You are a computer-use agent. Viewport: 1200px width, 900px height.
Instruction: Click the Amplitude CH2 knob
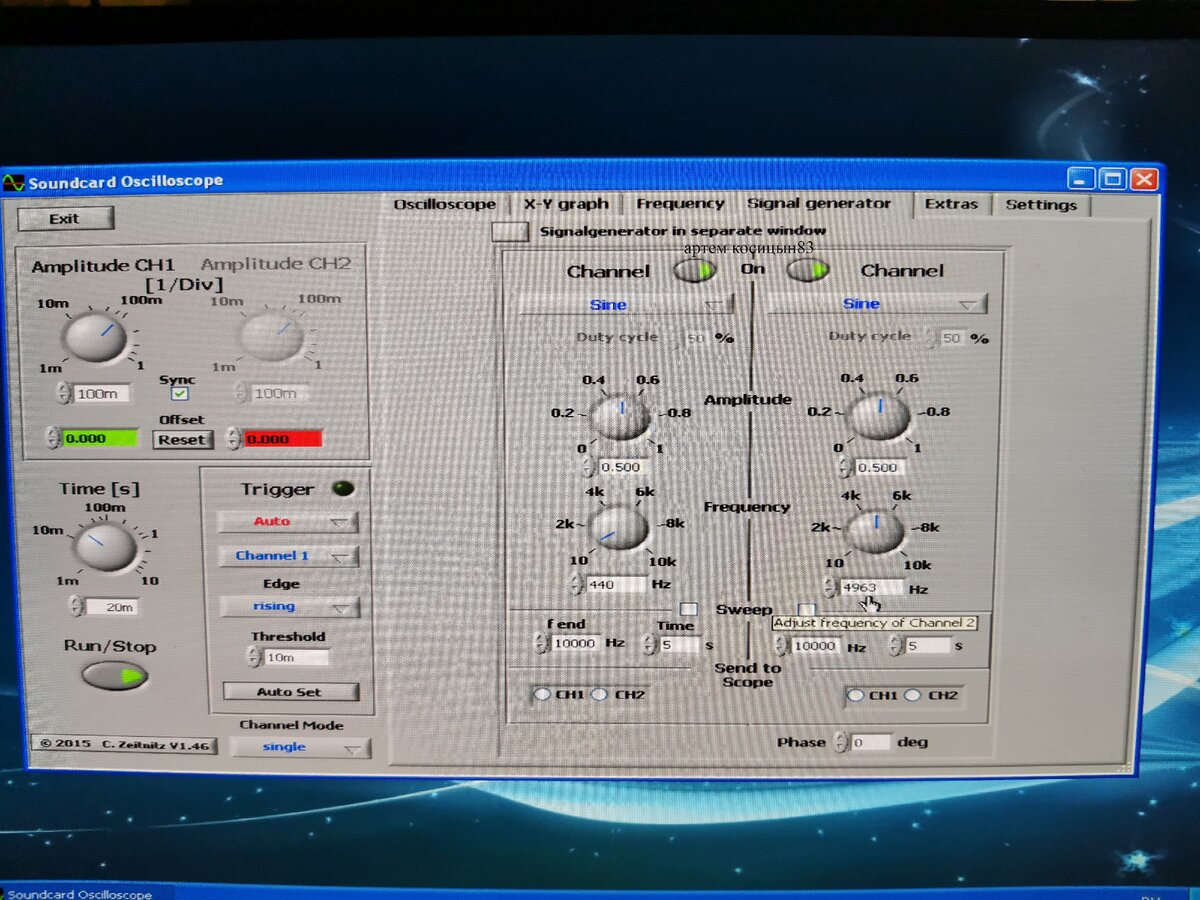coord(271,338)
